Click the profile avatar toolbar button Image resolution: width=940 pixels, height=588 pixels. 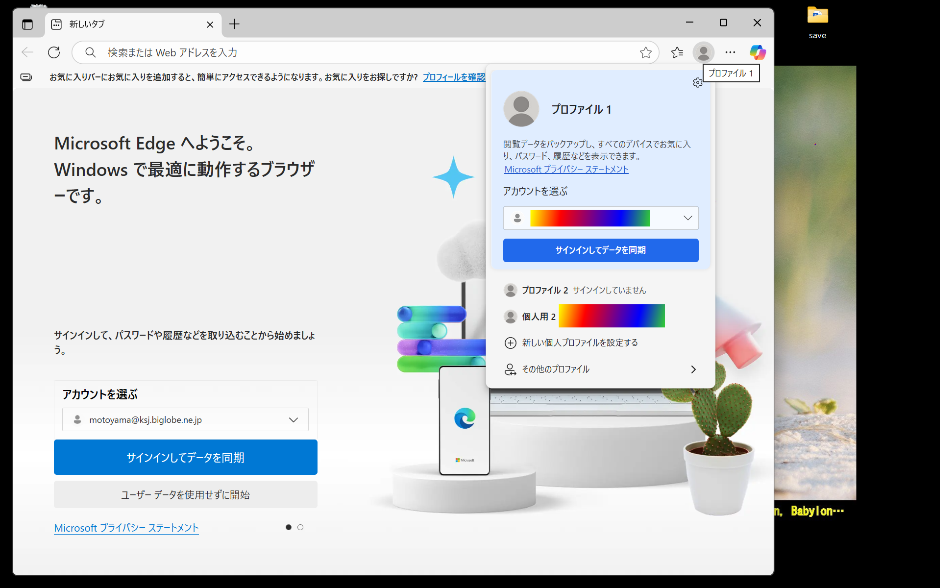click(x=703, y=53)
